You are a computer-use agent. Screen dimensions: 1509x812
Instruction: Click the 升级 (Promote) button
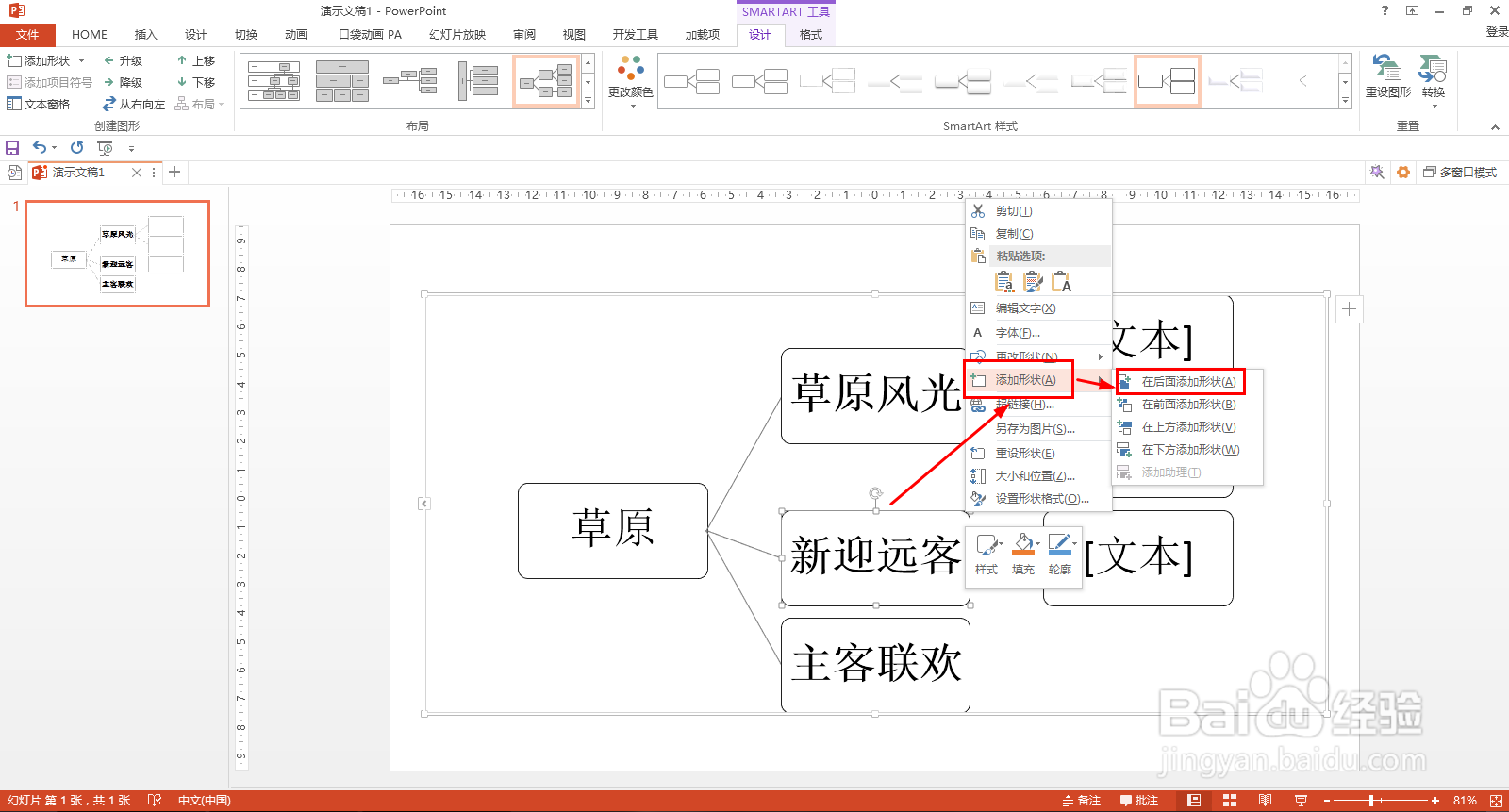pos(124,60)
